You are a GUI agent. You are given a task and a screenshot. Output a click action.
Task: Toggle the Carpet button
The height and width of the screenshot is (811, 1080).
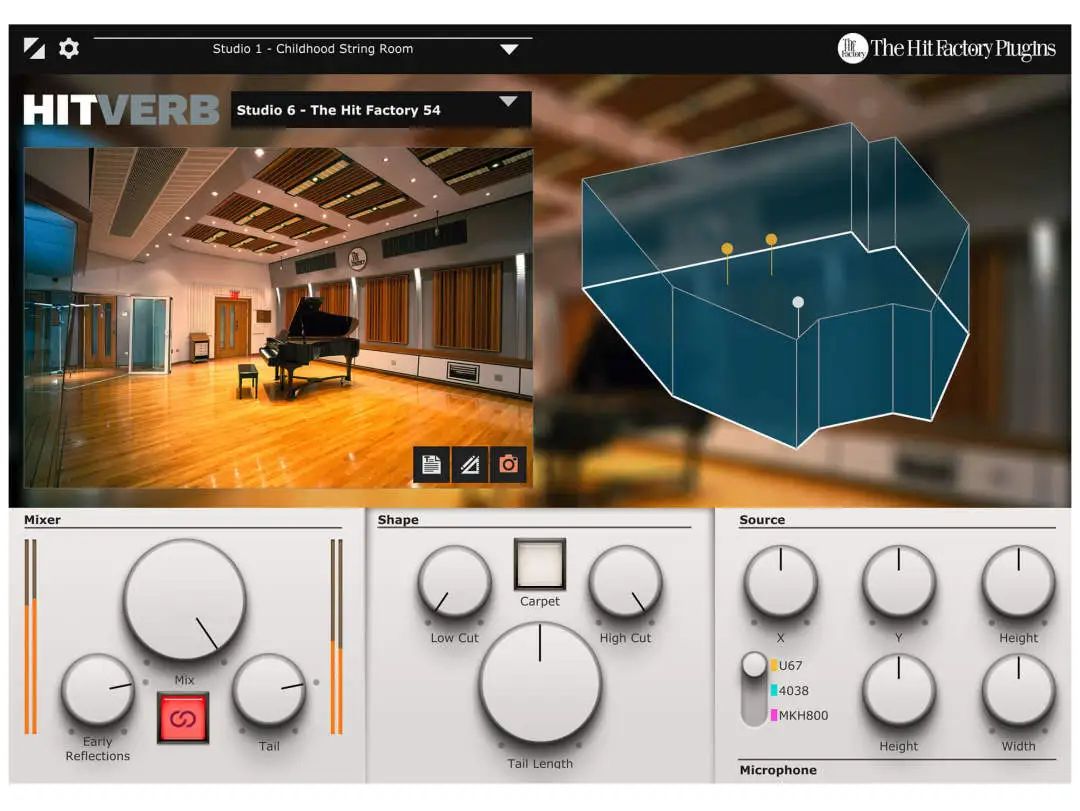(x=540, y=564)
